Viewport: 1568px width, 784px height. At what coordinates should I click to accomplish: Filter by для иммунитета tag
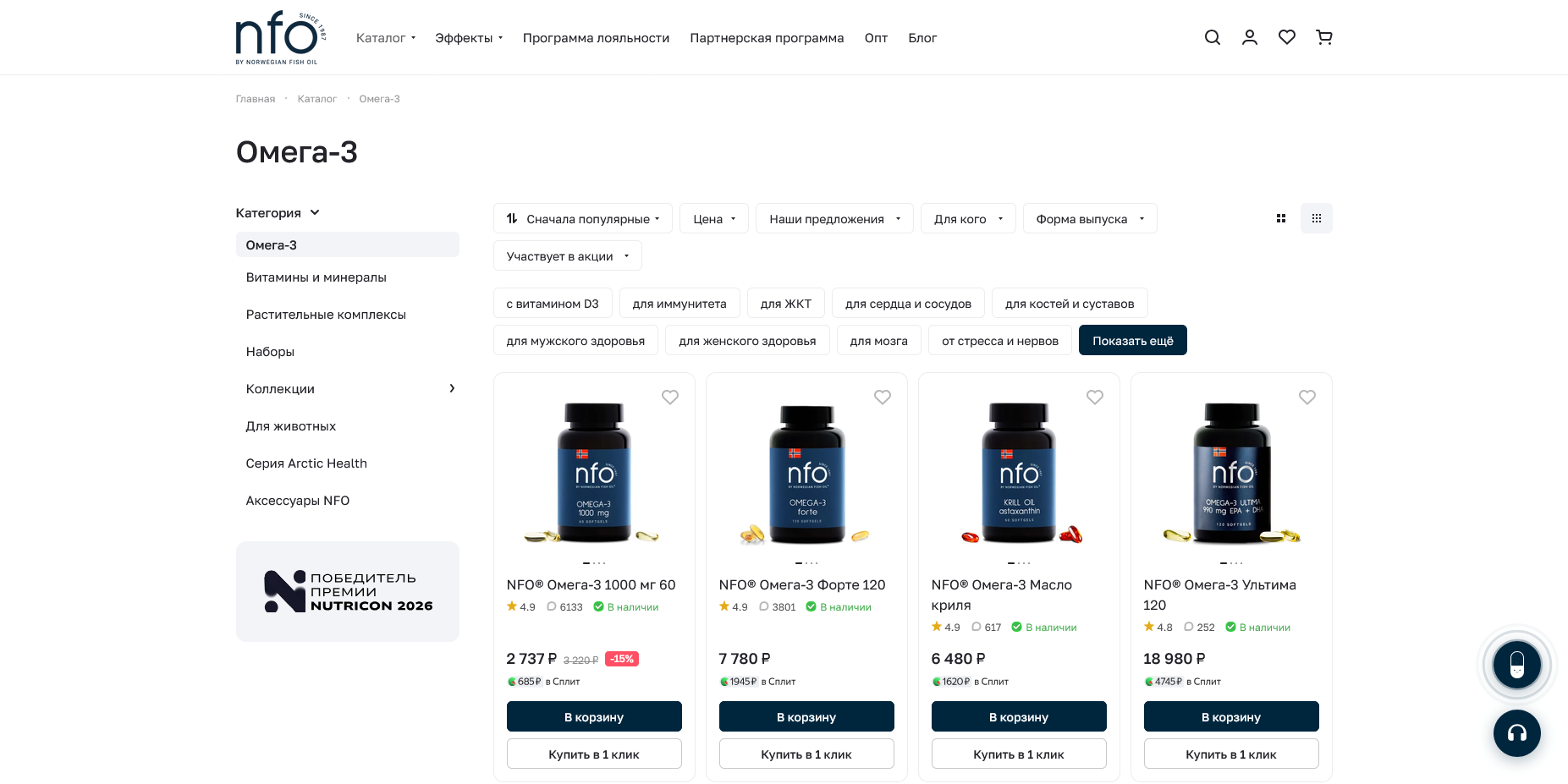point(679,304)
